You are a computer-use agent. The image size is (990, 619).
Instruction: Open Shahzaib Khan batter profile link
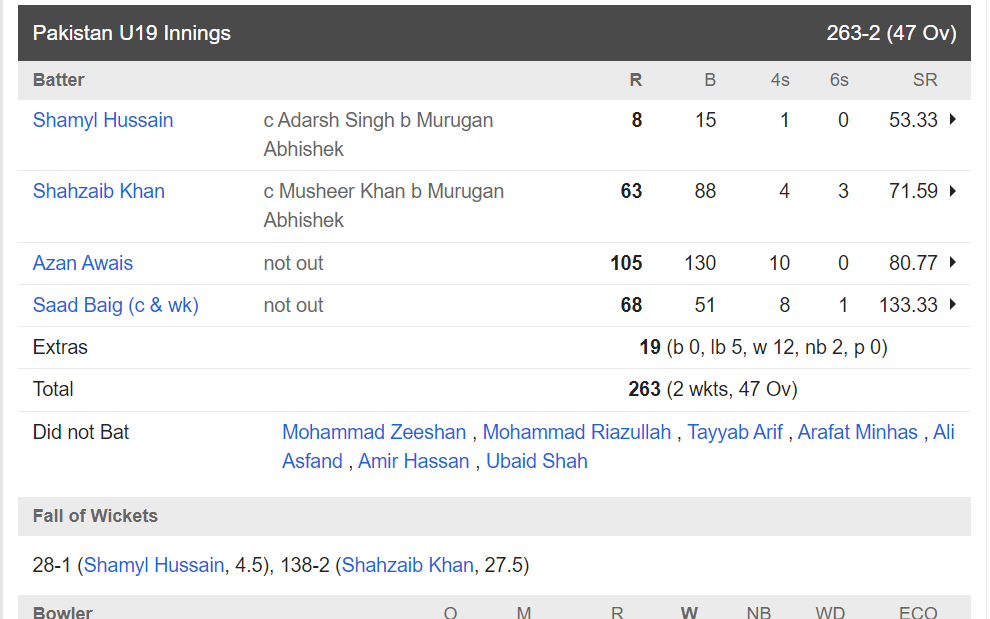[x=98, y=191]
